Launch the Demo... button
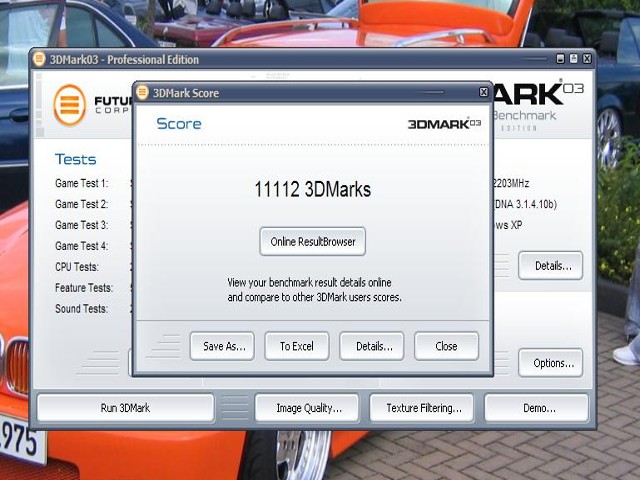 pos(537,408)
